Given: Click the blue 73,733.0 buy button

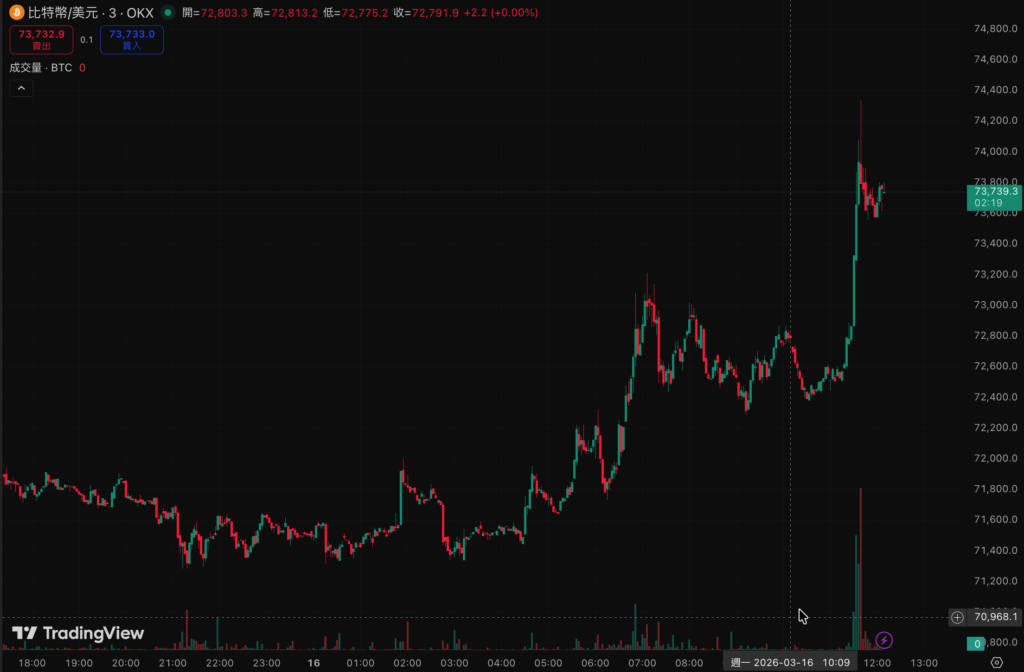Looking at the screenshot, I should point(131,39).
